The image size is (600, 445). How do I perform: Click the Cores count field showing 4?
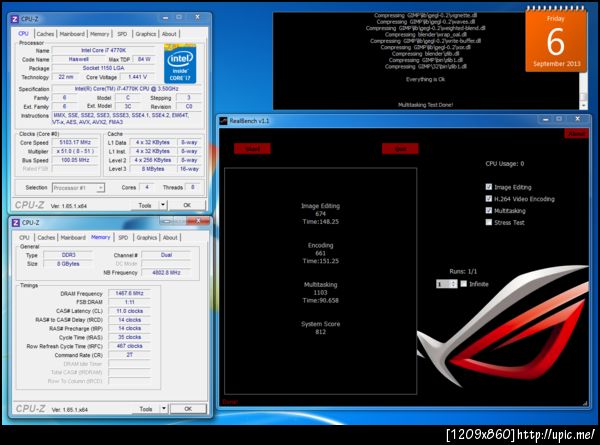[147, 187]
